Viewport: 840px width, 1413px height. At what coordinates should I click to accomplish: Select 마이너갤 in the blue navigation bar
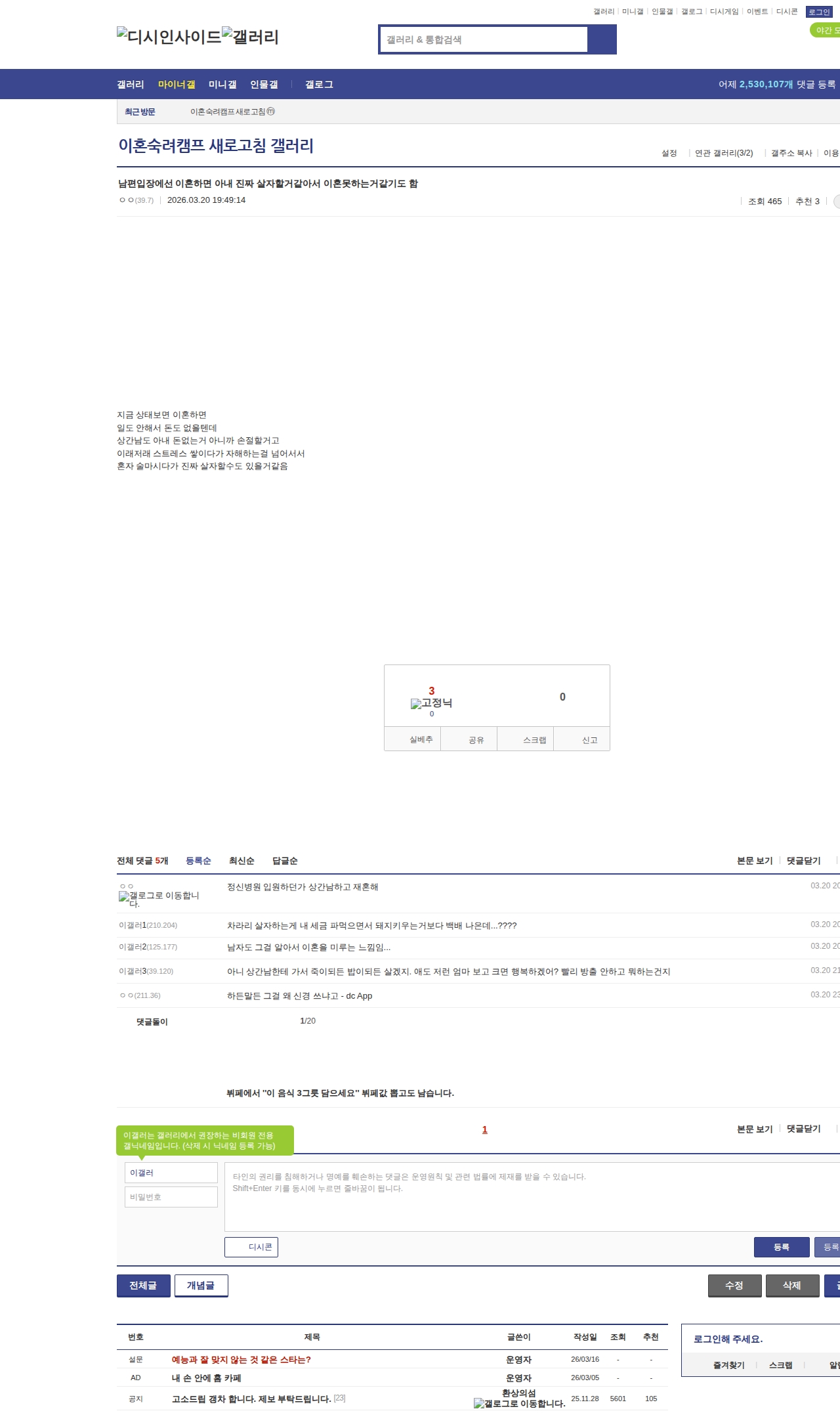177,84
